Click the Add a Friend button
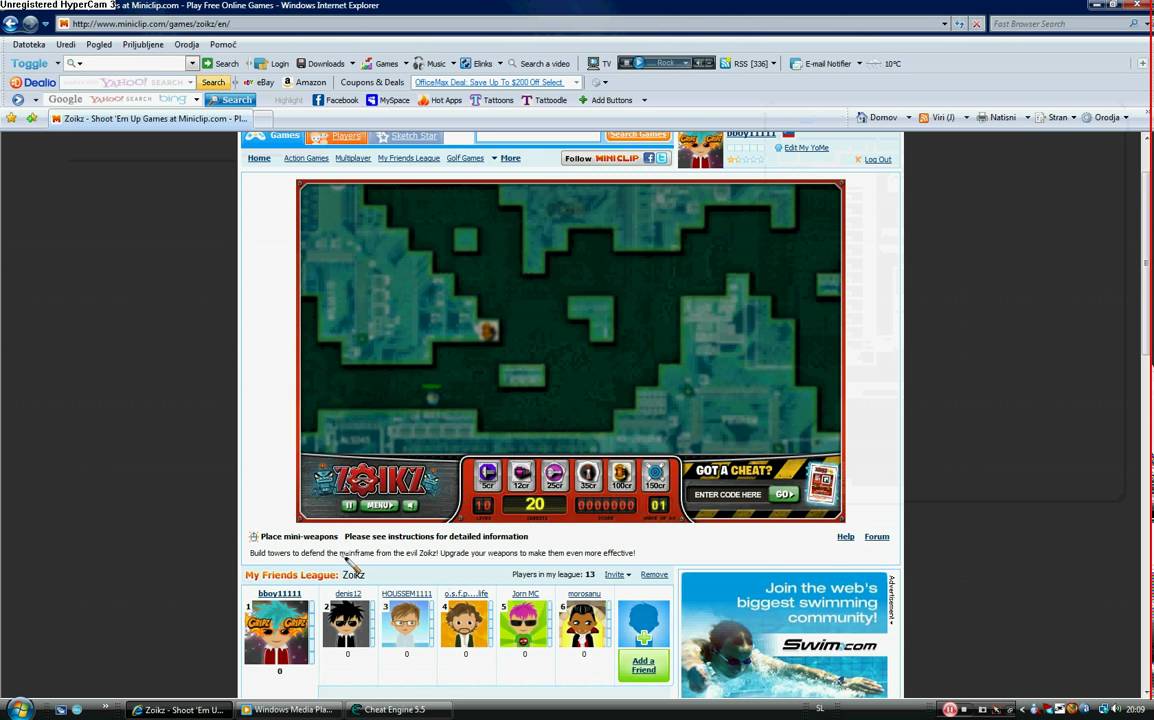The image size is (1154, 720). coord(643,665)
